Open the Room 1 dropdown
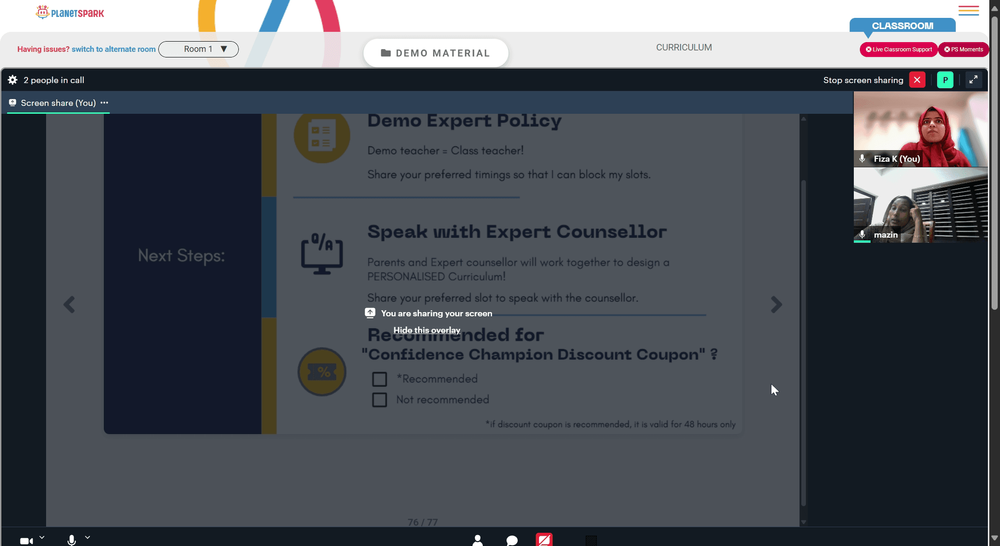Viewport: 1000px width, 546px height. 198,49
